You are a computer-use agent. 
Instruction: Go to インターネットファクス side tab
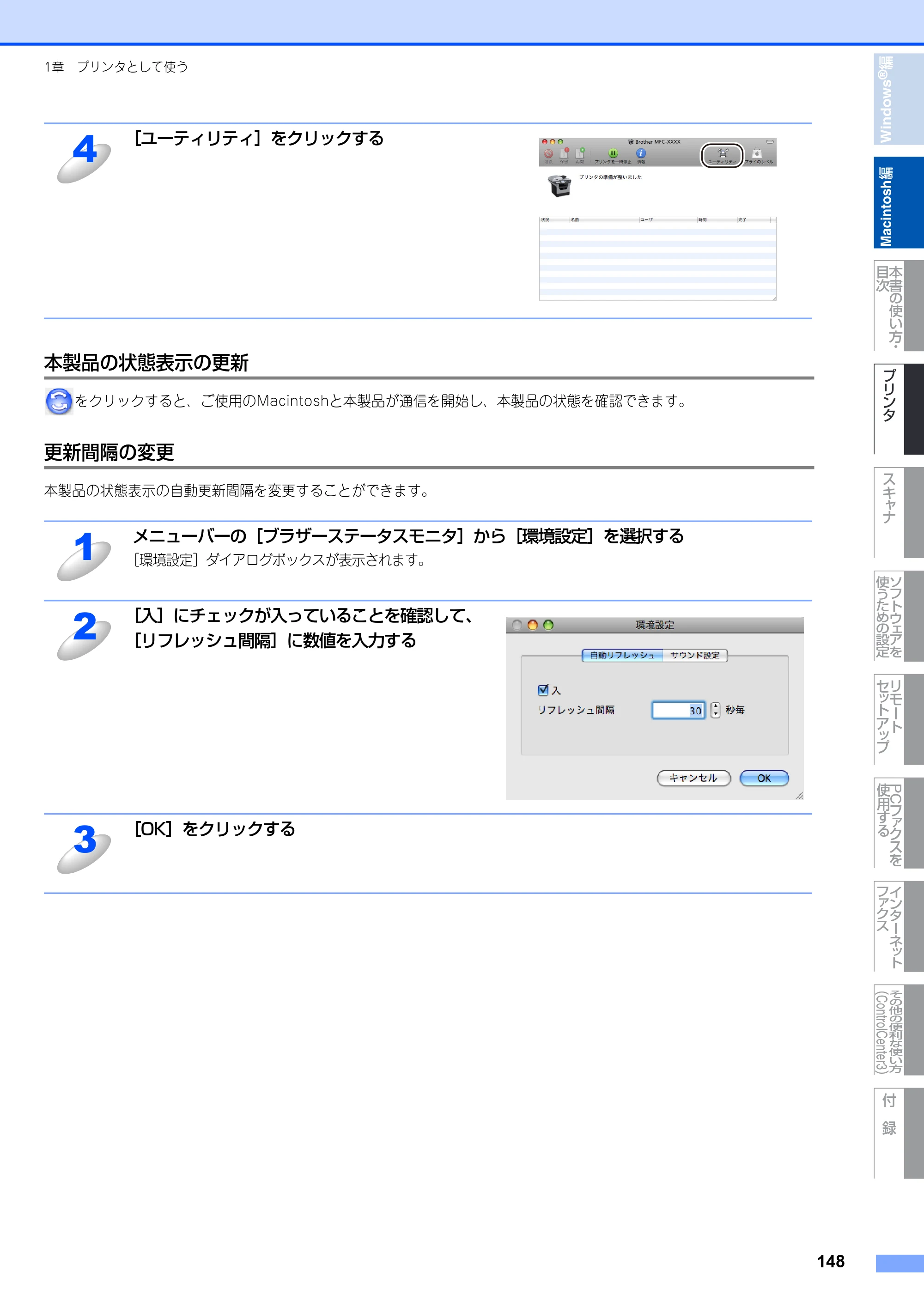pyautogui.click(x=899, y=926)
